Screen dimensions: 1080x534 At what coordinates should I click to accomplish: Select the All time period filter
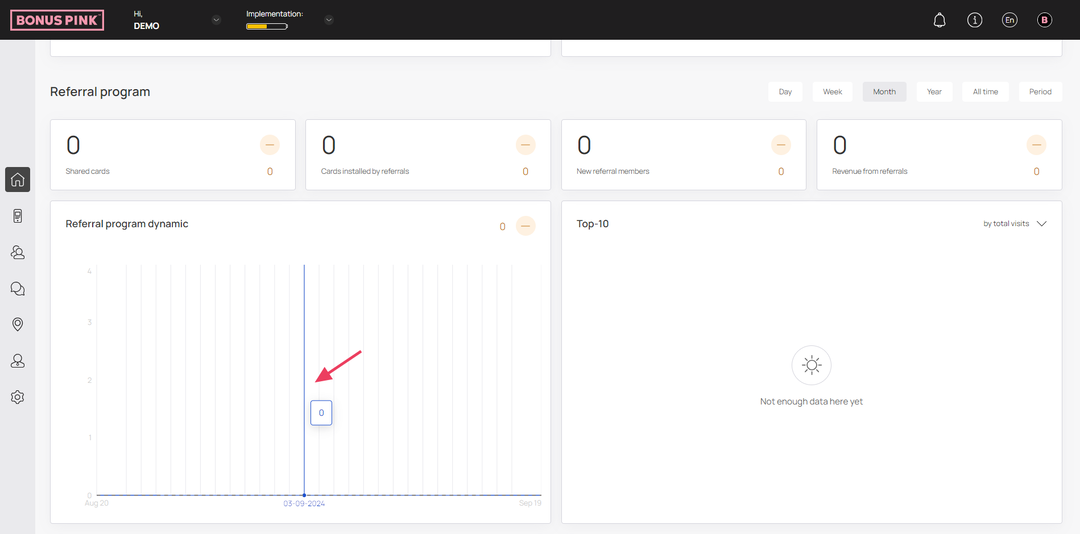(985, 92)
